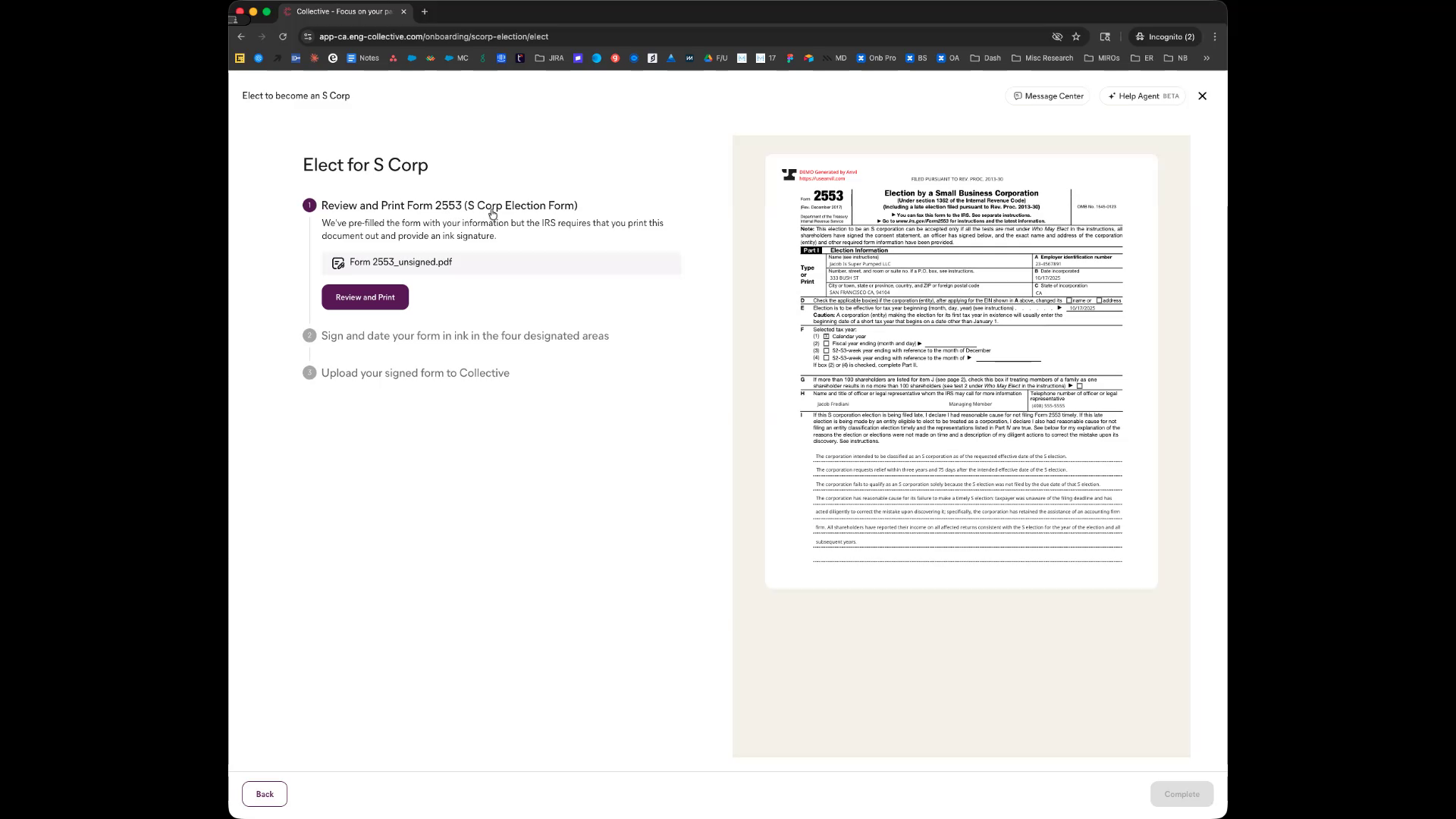Open the Notes bookmark
The width and height of the screenshot is (1456, 819).
pos(363,58)
